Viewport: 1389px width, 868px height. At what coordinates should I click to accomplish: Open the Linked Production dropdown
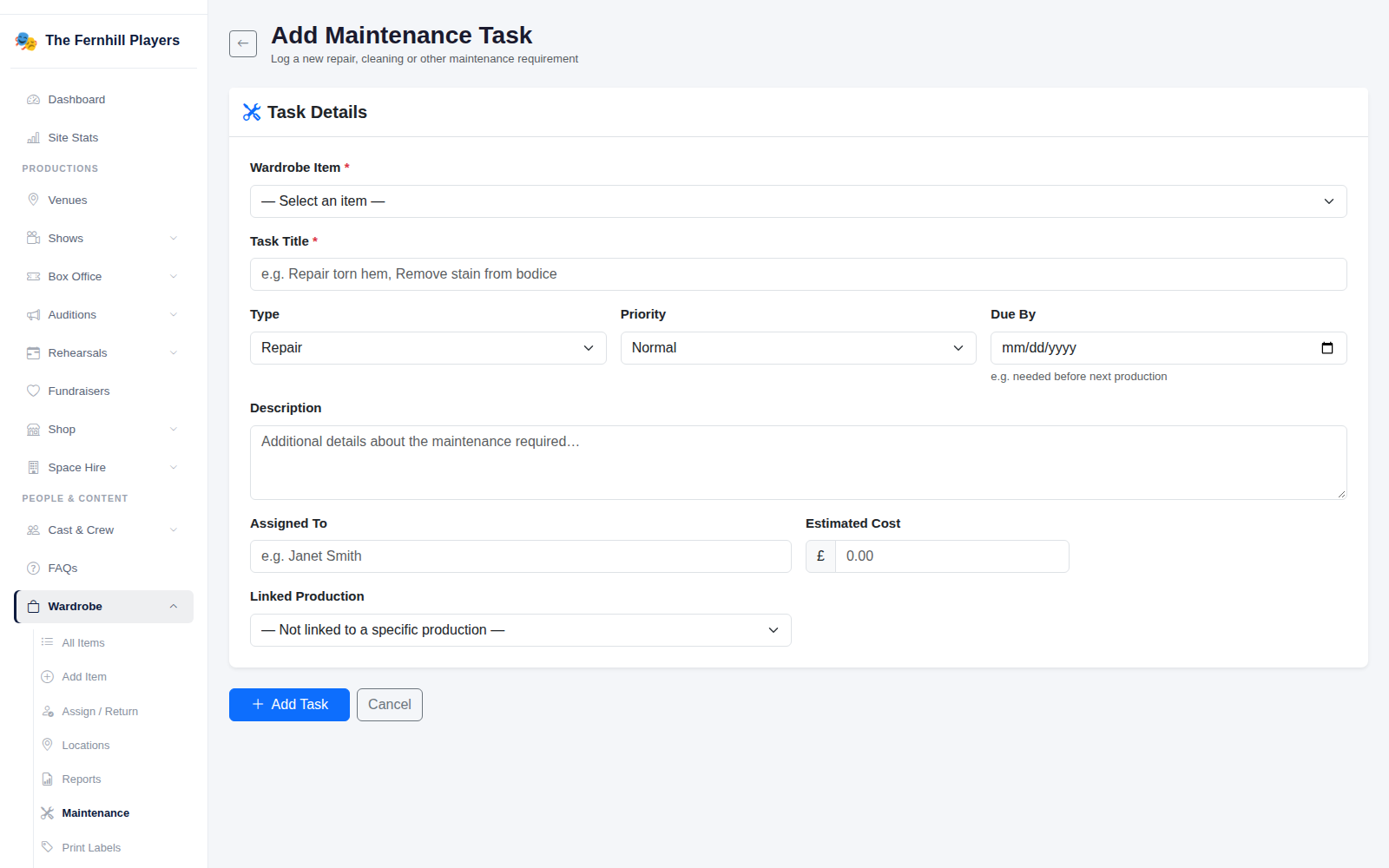click(521, 630)
